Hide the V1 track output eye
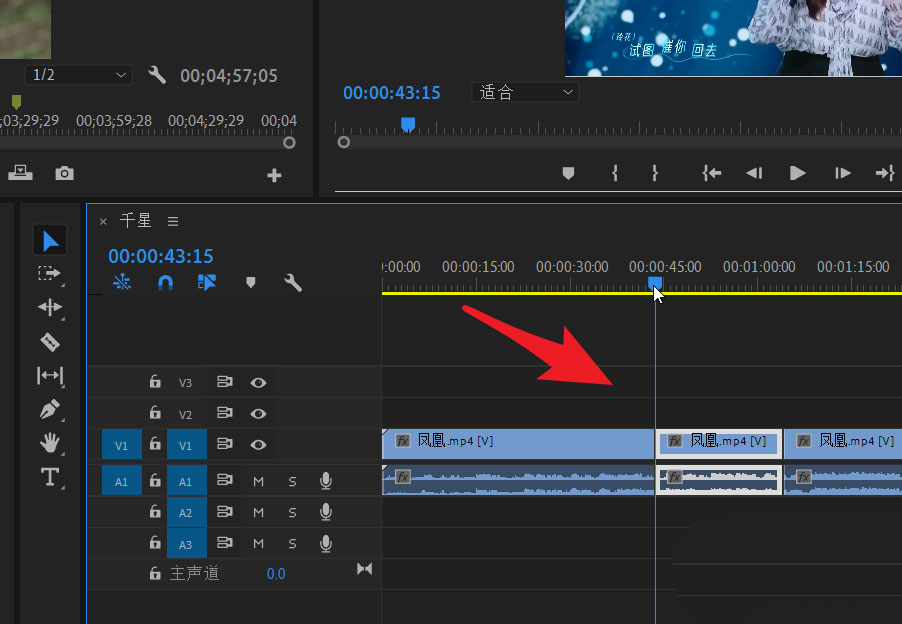This screenshot has height=624, width=902. tap(258, 444)
